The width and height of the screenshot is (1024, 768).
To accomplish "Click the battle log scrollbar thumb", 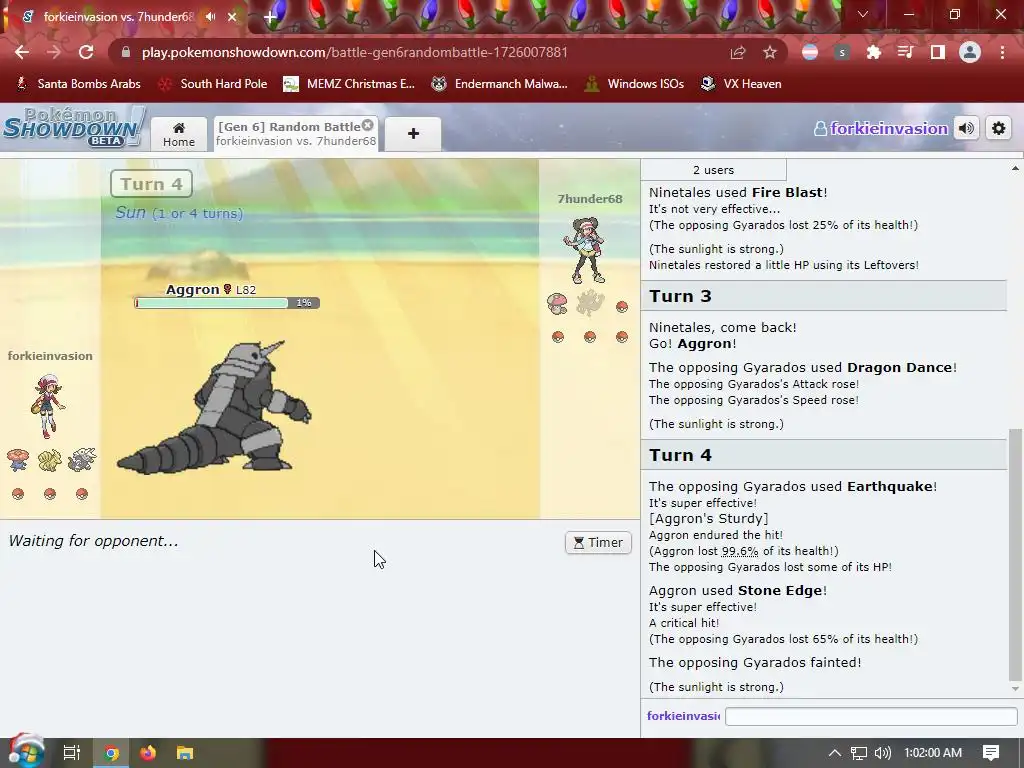I will 1014,555.
